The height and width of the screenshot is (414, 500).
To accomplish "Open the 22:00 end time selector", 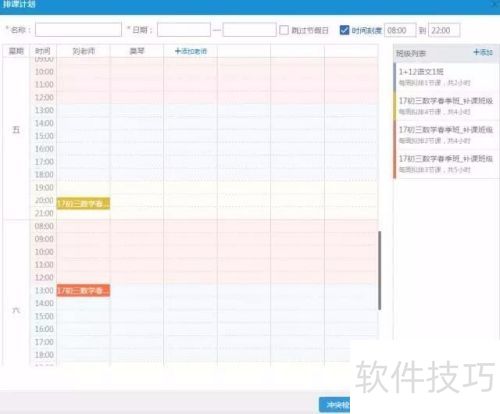I will click(x=444, y=30).
